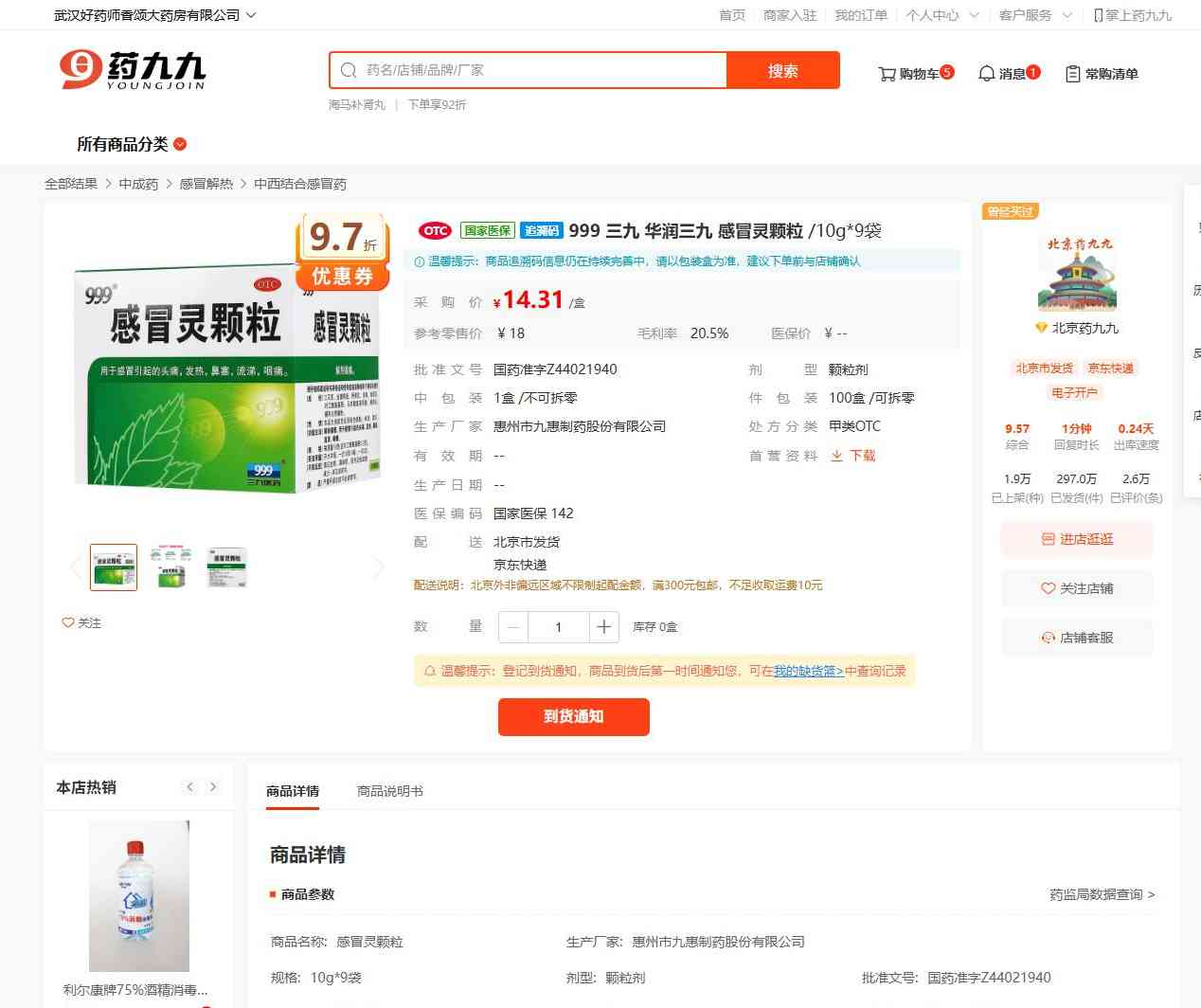The width and height of the screenshot is (1201, 1008).
Task: Next arrow in store hot sales
Action: point(213,786)
